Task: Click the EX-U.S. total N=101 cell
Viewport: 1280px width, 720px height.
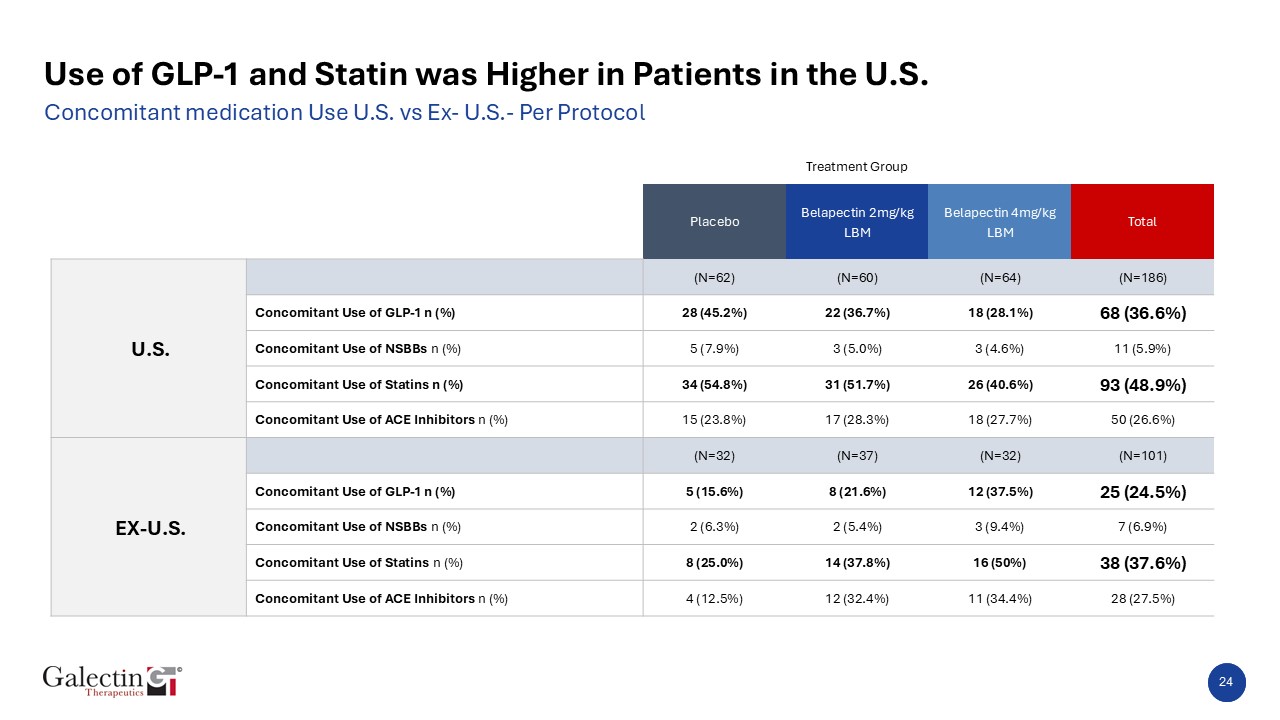Action: point(1142,456)
